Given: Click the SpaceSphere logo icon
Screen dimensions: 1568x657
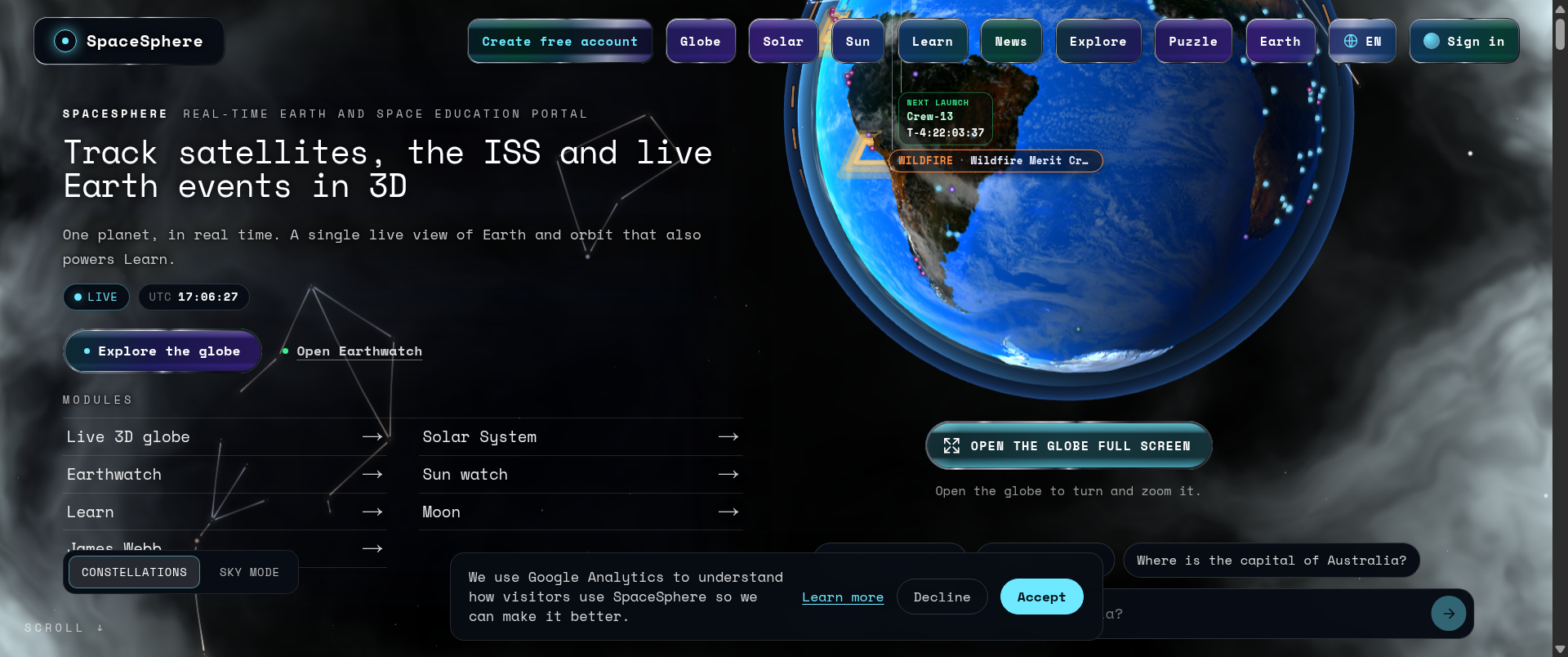Looking at the screenshot, I should pos(65,41).
